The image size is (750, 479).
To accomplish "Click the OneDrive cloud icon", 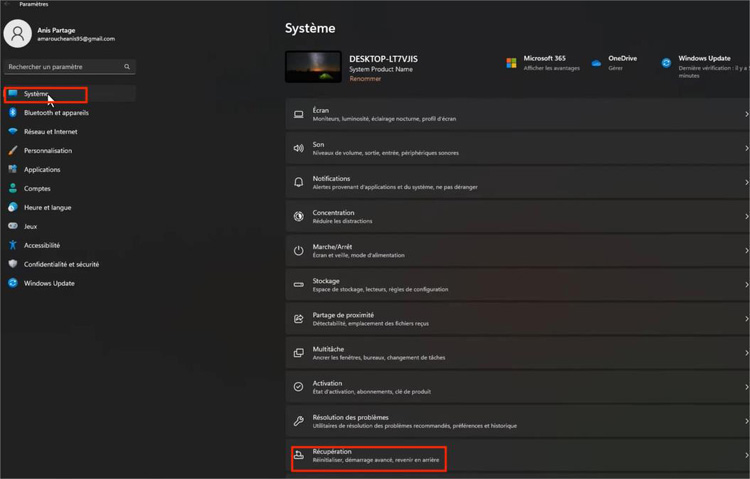I will (x=596, y=63).
